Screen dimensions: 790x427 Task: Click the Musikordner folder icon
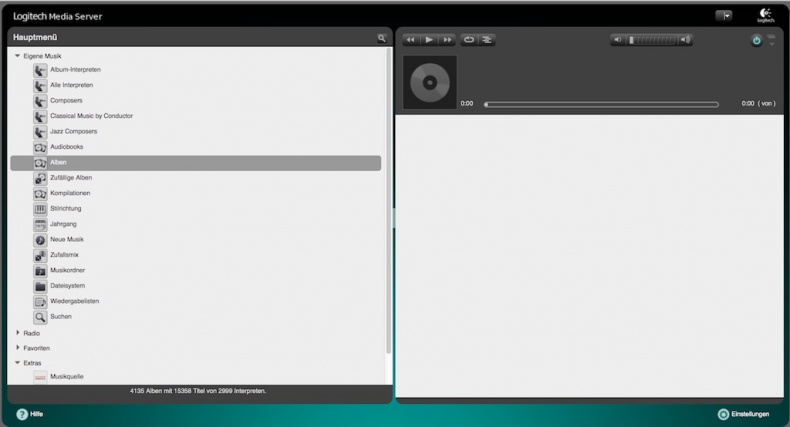[41, 271]
